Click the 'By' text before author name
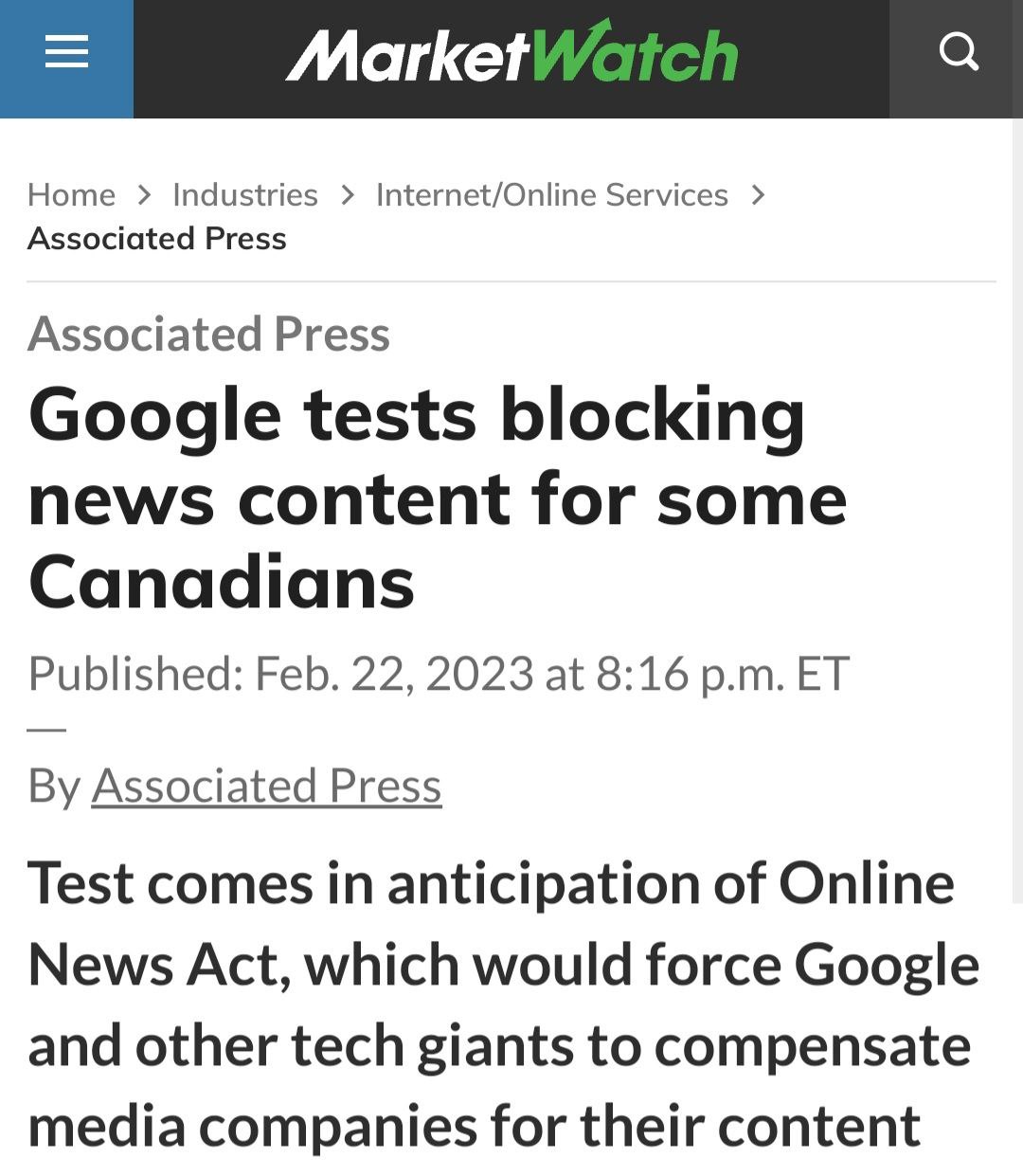Viewport: 1023px width, 1176px height. (x=54, y=787)
